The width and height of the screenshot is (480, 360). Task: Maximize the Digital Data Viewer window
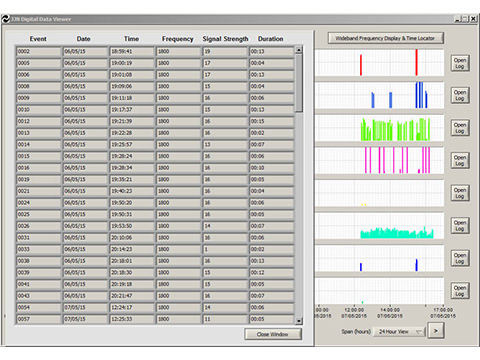(466, 19)
